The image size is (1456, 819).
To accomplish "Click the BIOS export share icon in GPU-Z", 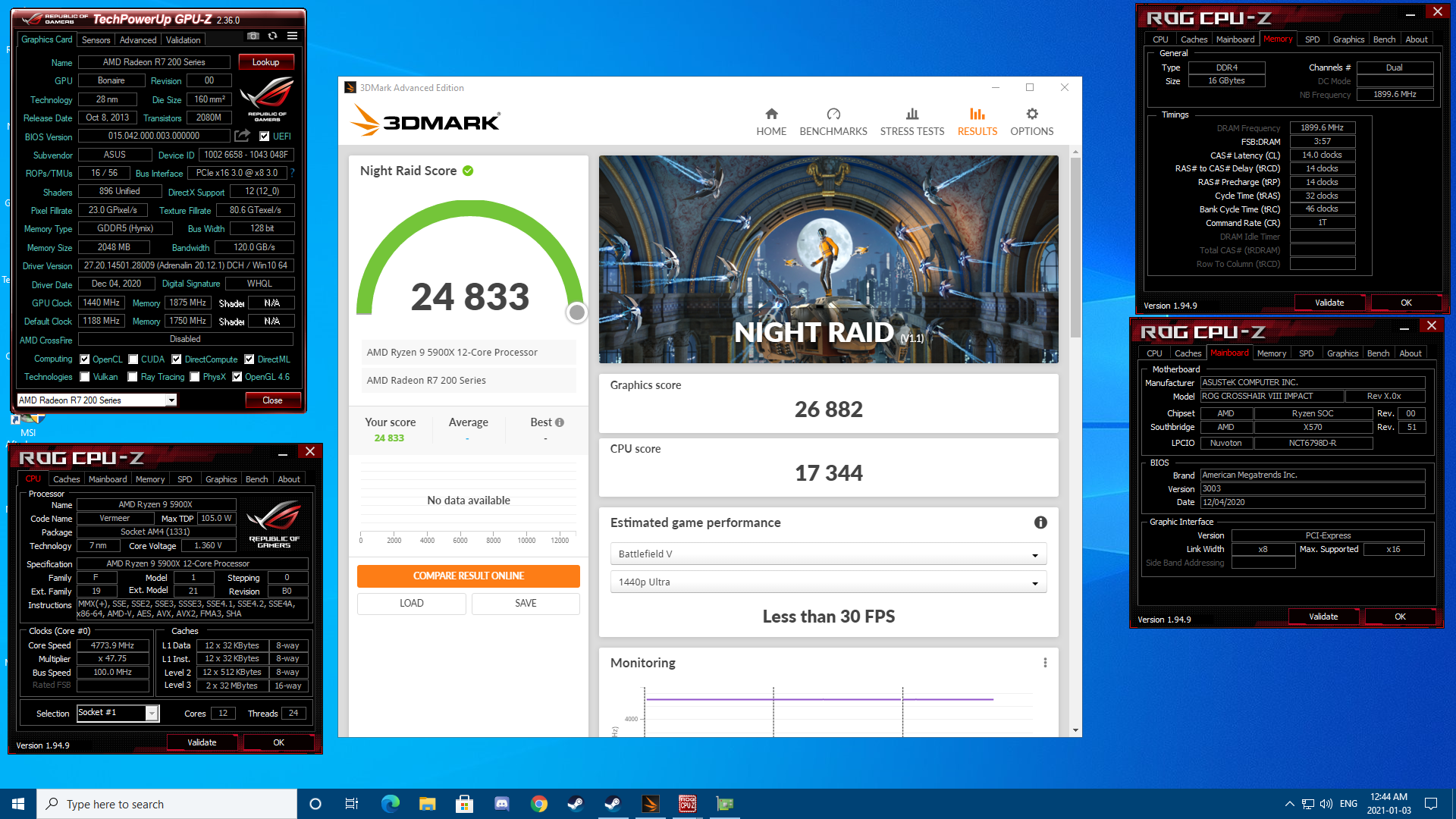I will (242, 136).
